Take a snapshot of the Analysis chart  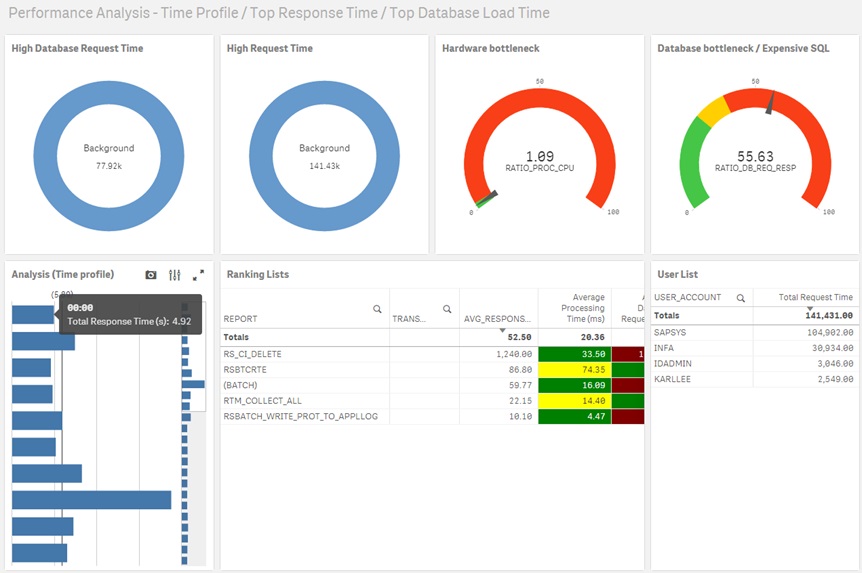pos(151,275)
